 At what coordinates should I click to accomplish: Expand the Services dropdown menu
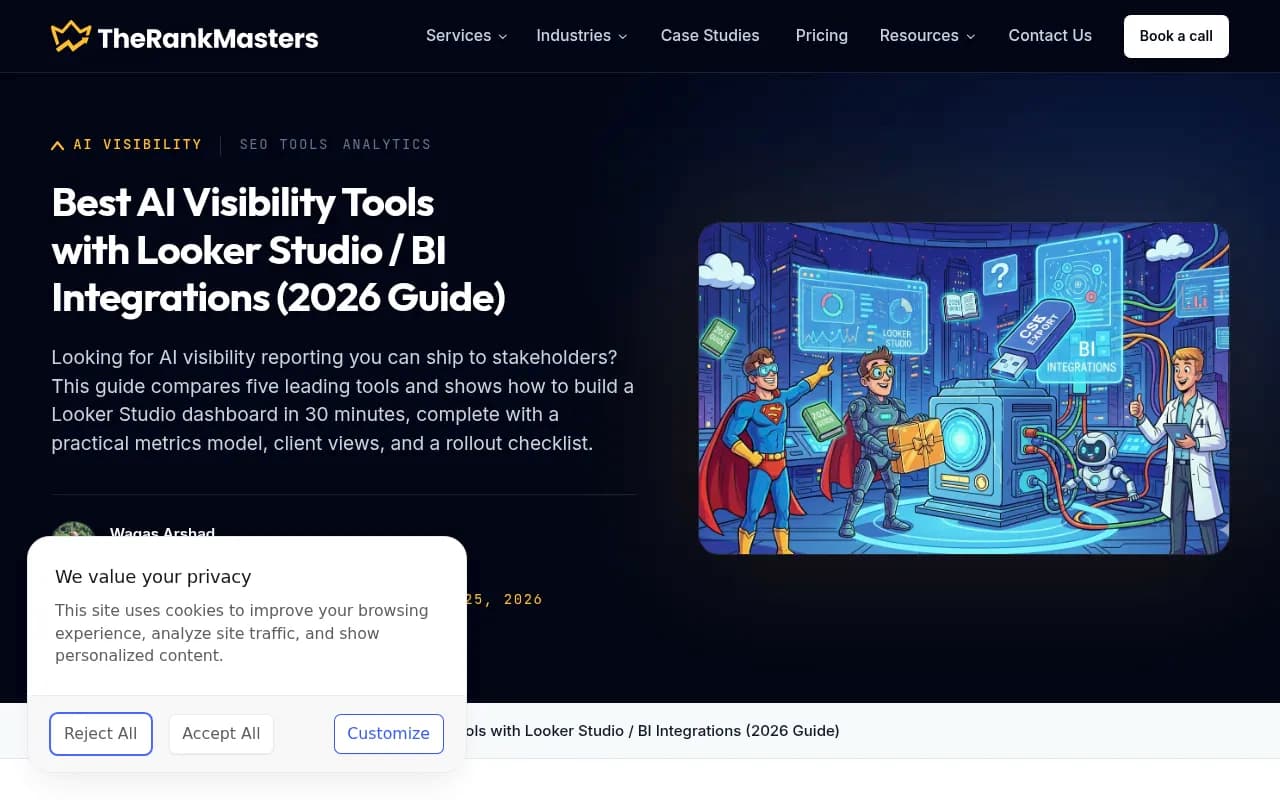coord(466,36)
